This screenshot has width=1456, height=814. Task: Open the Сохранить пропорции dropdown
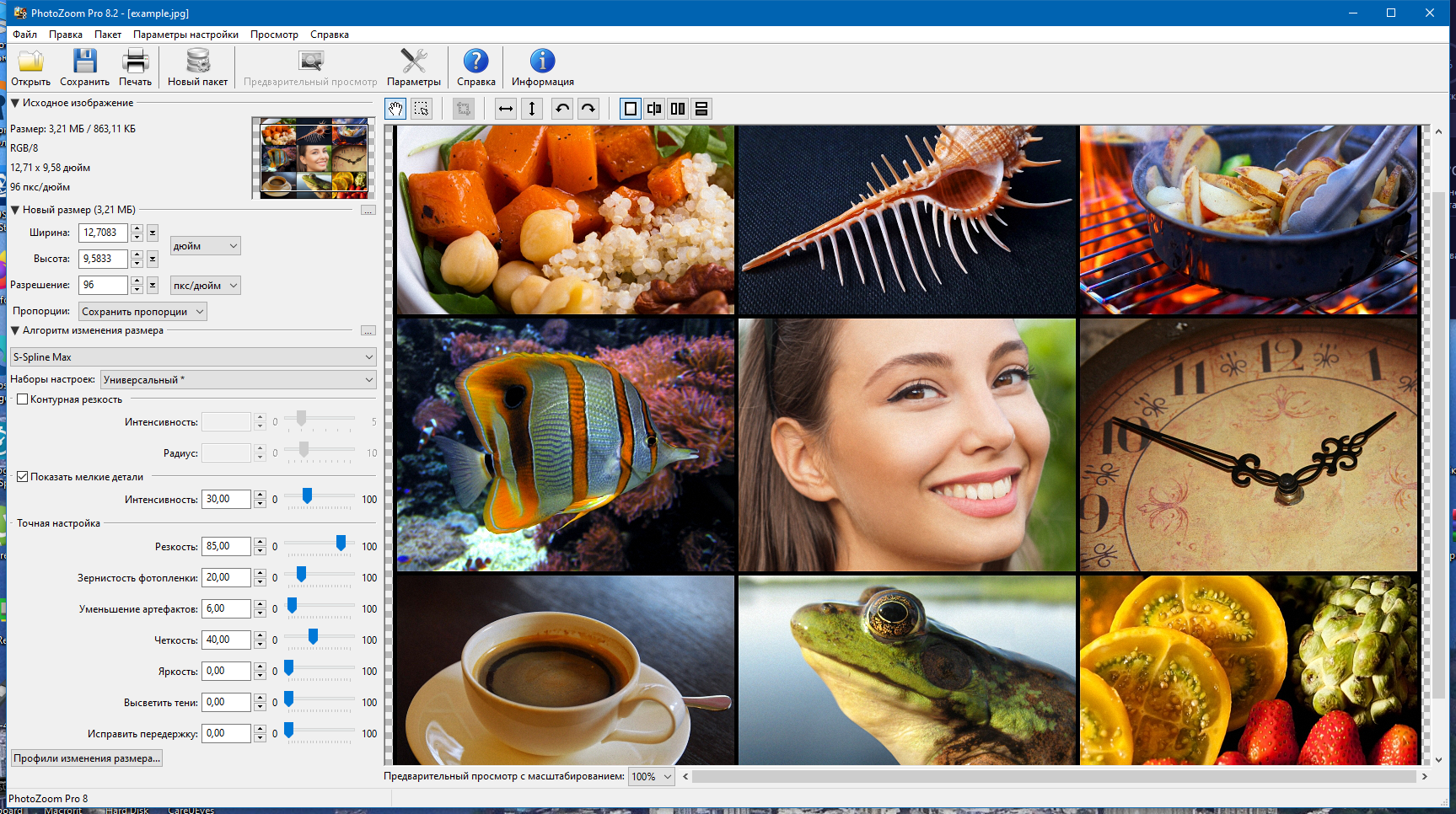click(142, 312)
